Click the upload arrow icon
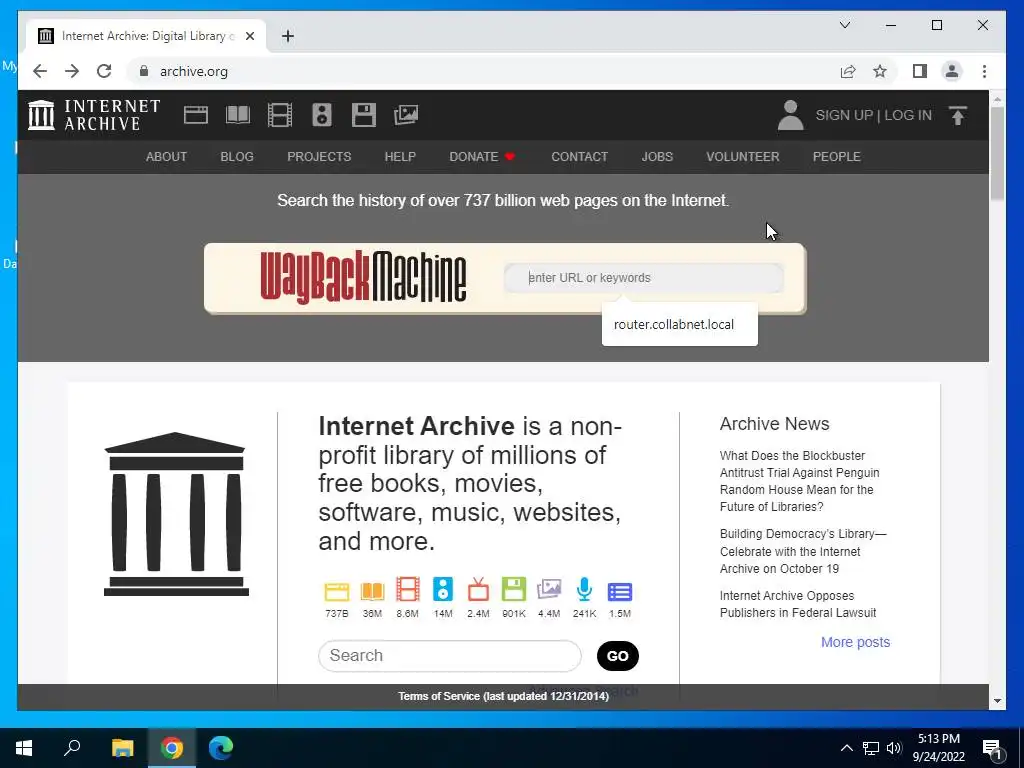 pos(957,116)
